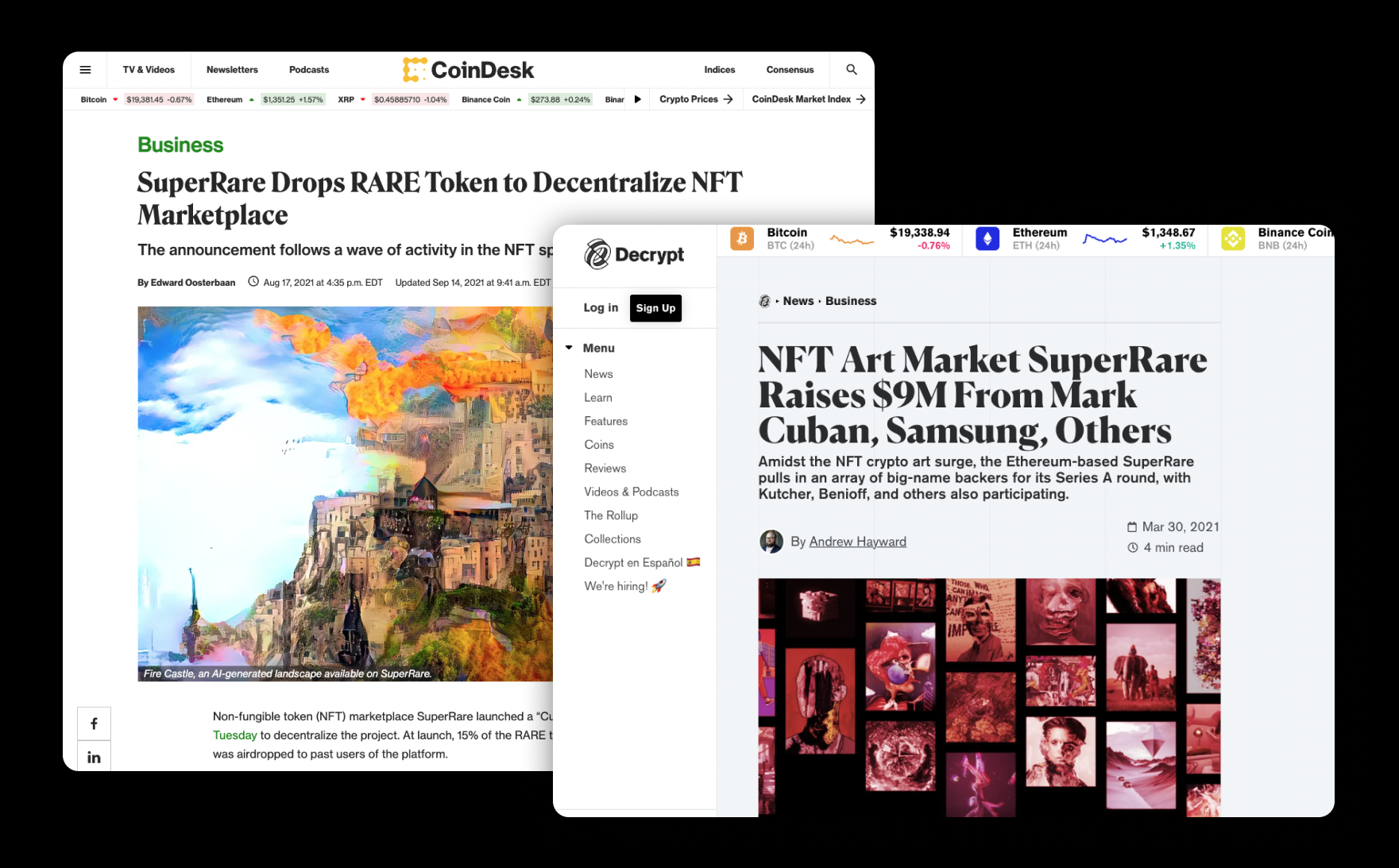
Task: Click the Binance Coin yellow icon
Action: [x=1232, y=238]
